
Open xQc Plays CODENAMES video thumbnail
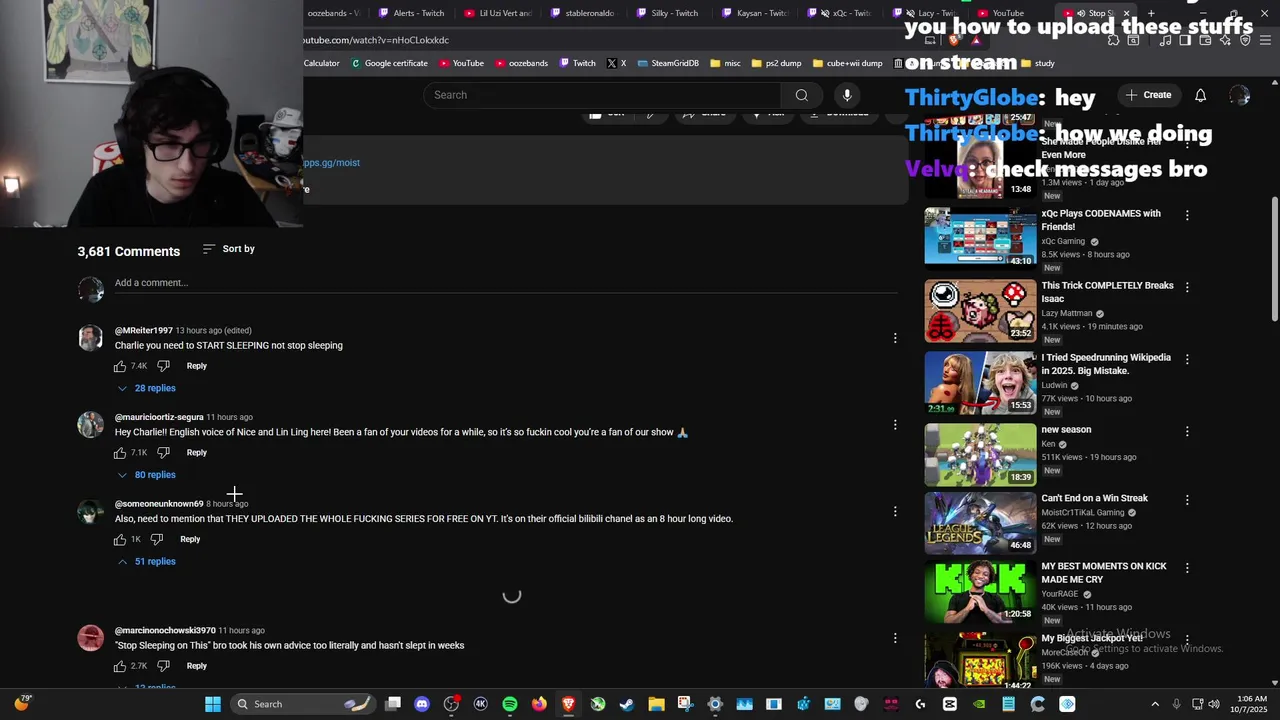980,237
